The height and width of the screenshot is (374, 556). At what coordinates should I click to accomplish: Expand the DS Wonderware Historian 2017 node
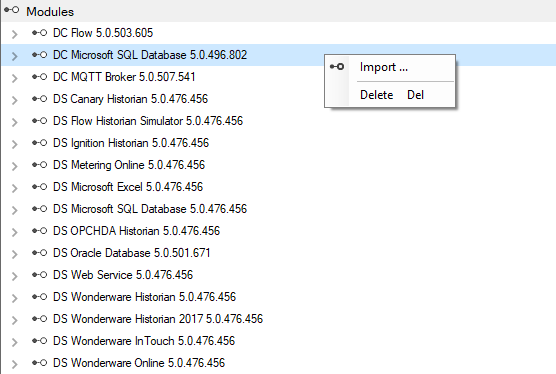(14, 320)
